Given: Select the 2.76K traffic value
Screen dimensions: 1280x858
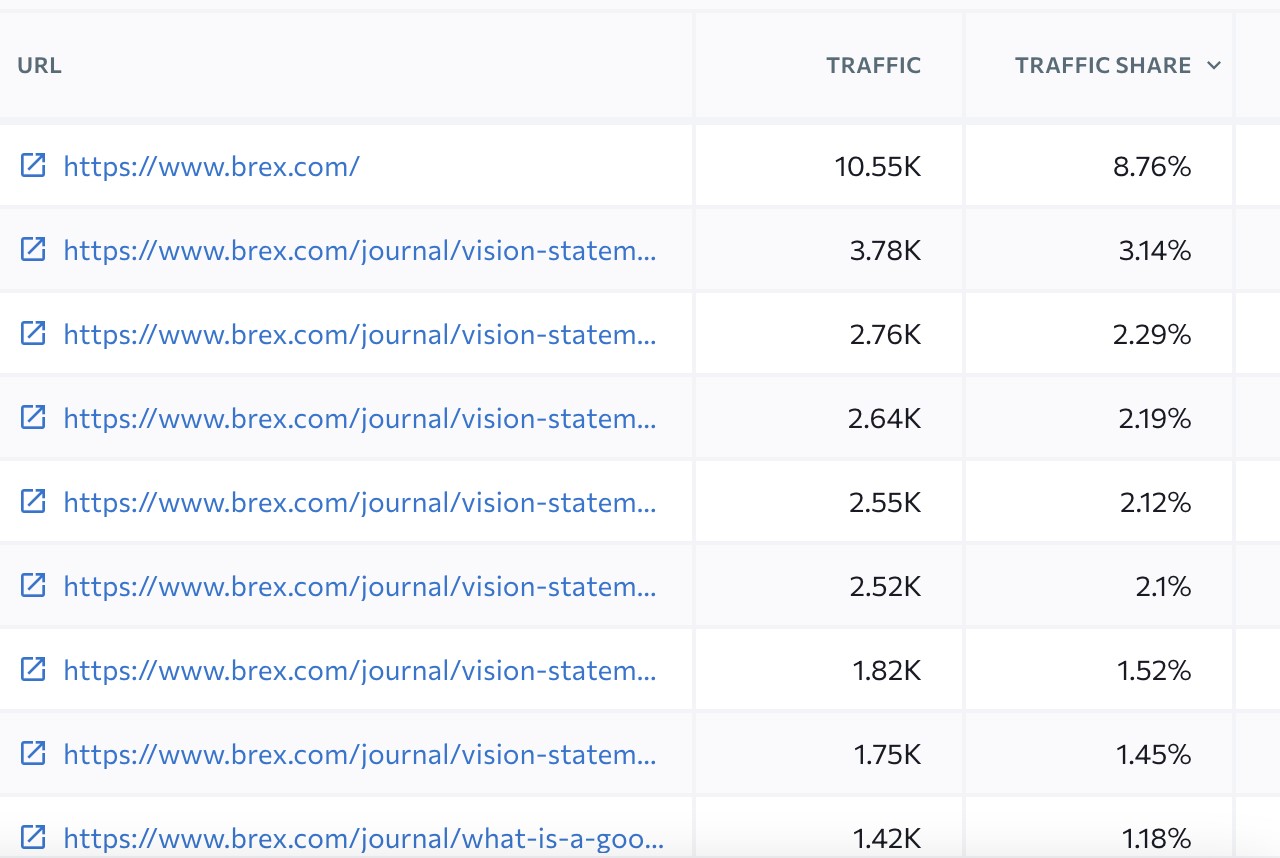Looking at the screenshot, I should coord(885,334).
